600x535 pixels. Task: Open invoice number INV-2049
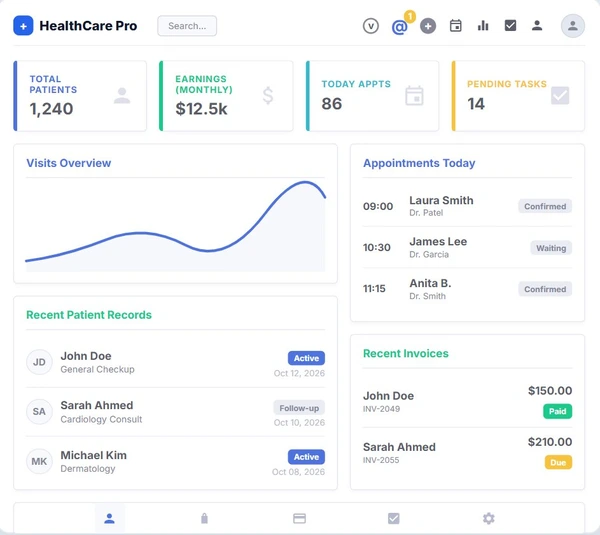coord(382,409)
